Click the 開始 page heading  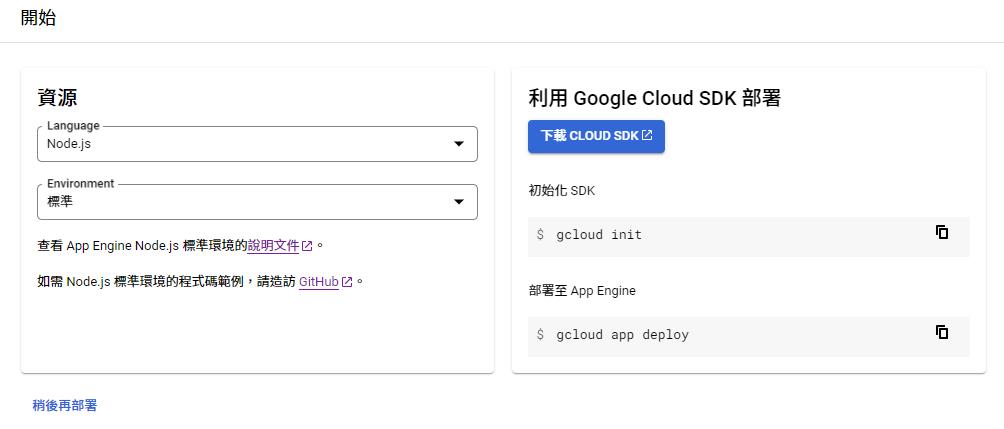[38, 18]
